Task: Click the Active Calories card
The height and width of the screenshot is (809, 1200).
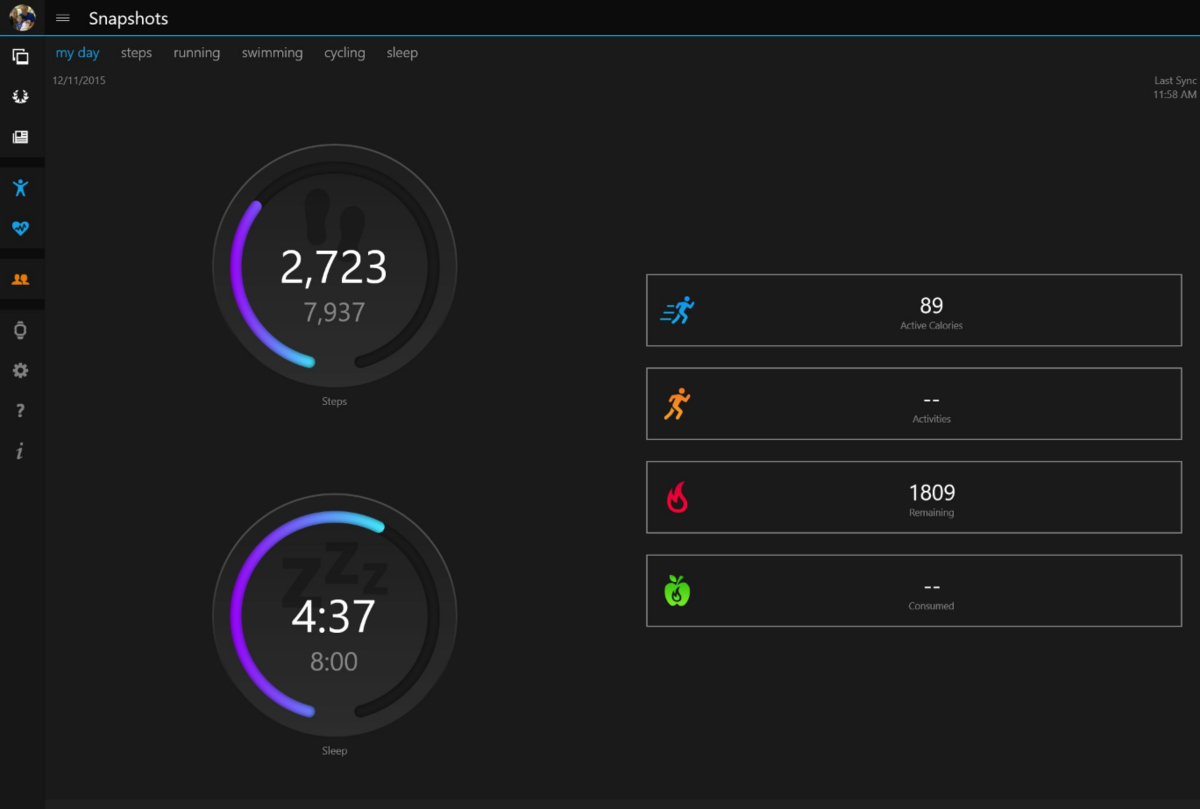Action: 913,311
